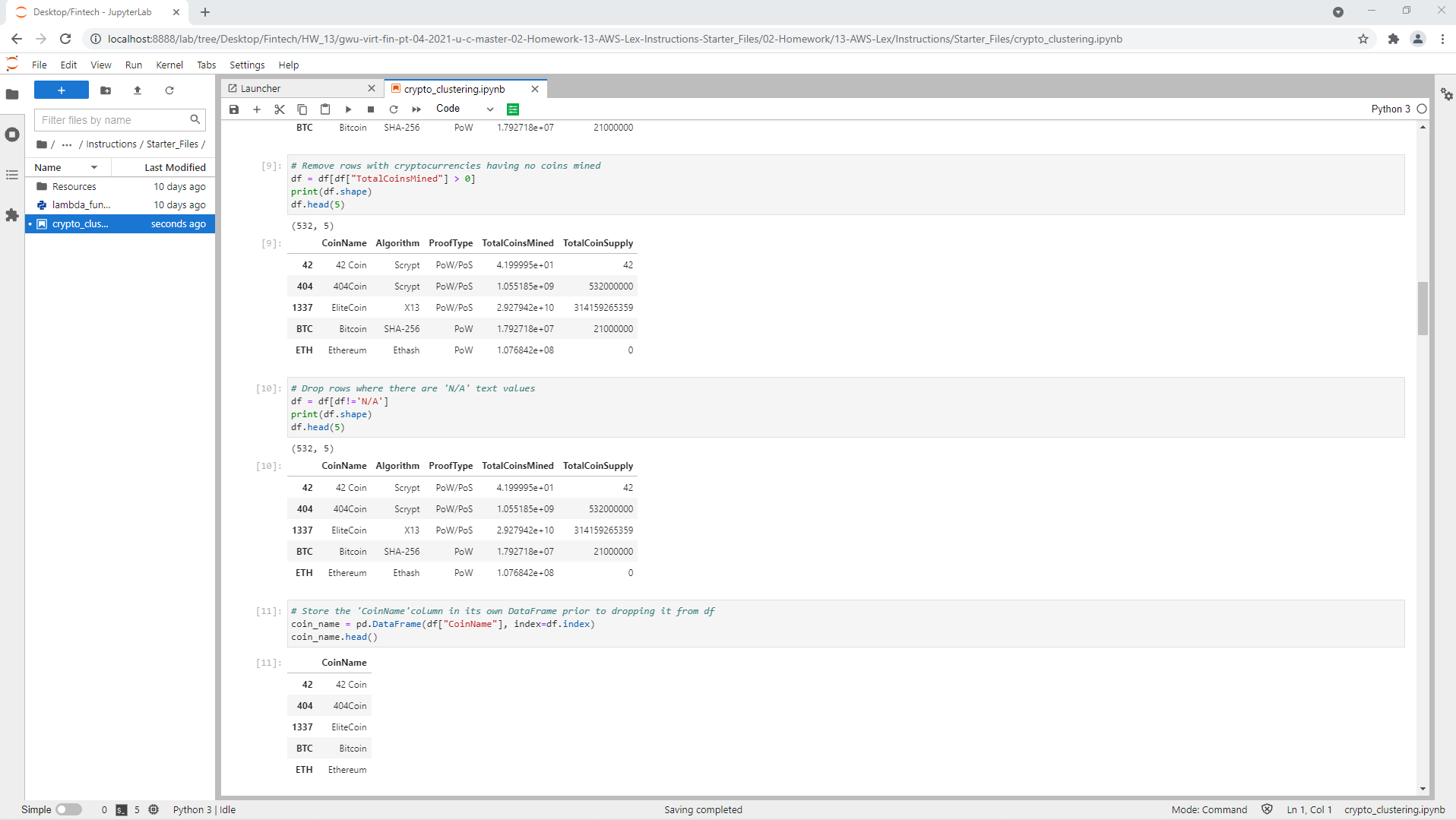Open the extension manager sidebar
1456x820 pixels.
12,215
